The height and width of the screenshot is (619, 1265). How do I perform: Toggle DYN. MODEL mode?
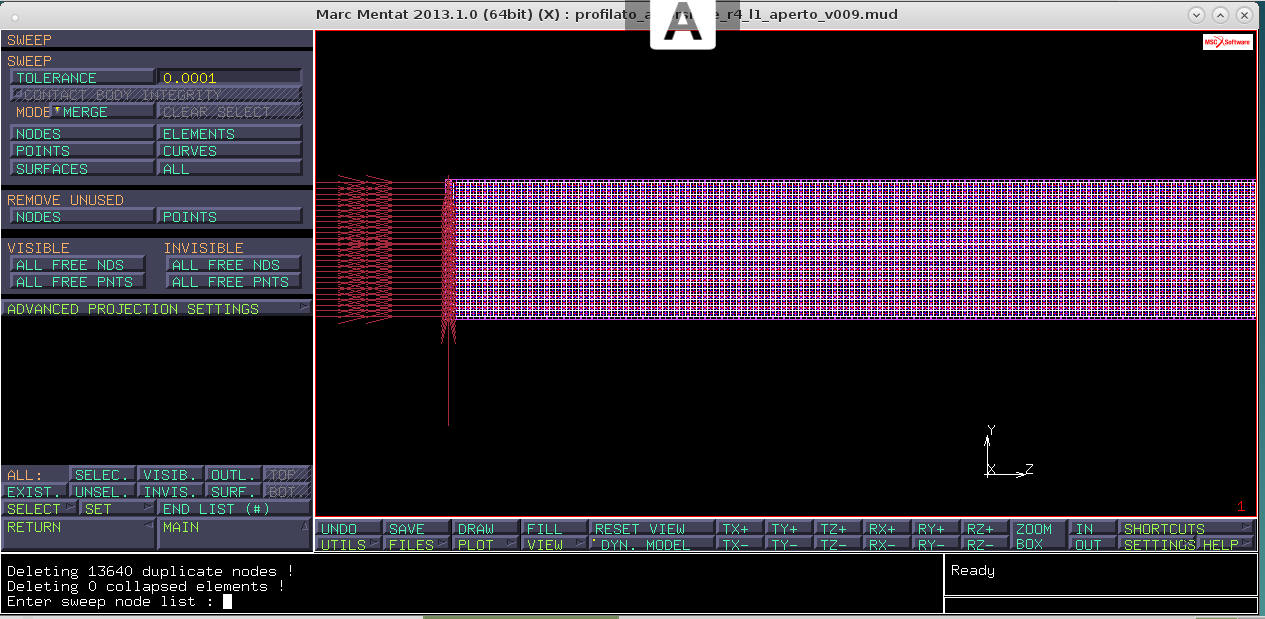[x=653, y=545]
